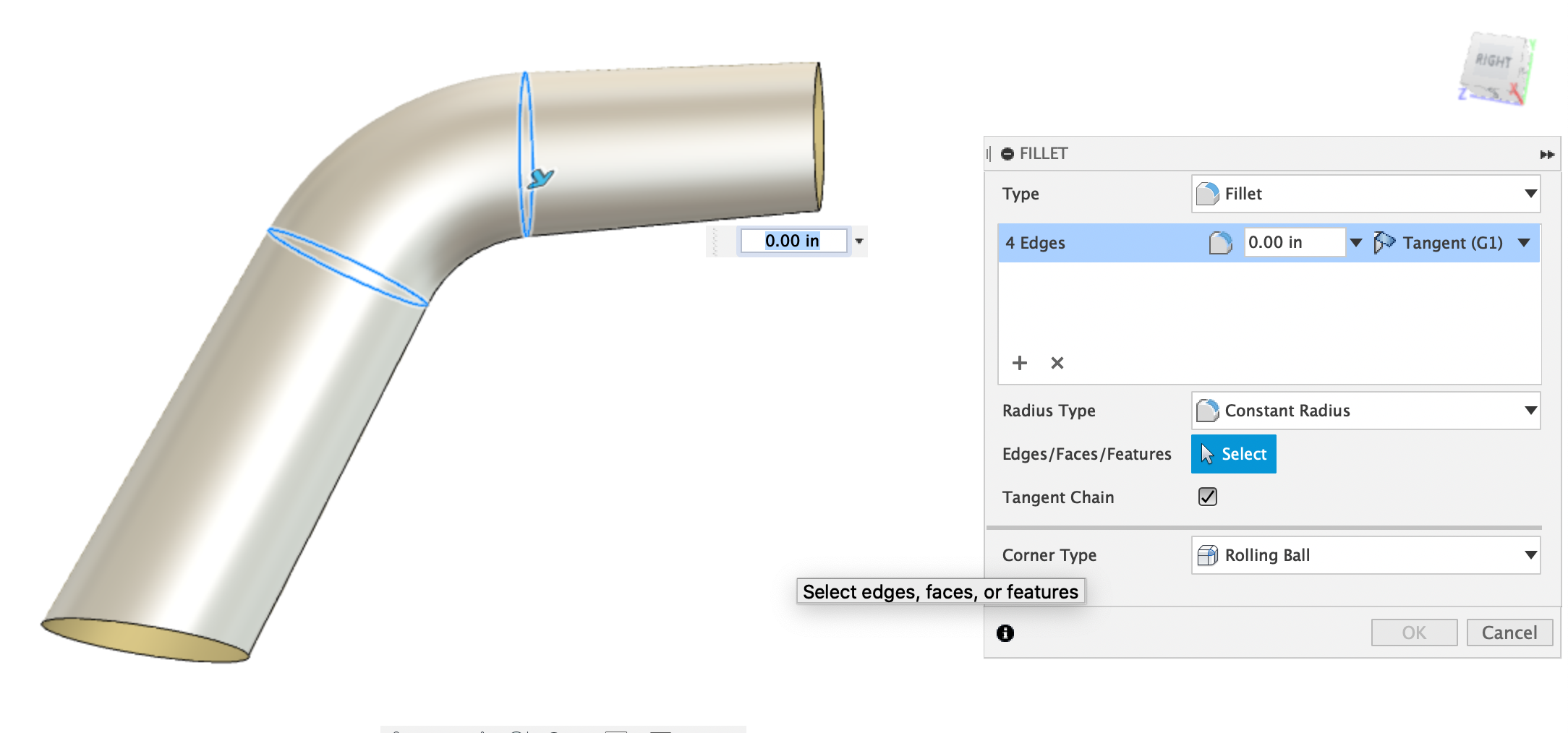Viewport: 1568px width, 733px height.
Task: Open the Corner Type dropdown showing Rolling Ball
Action: 1530,555
